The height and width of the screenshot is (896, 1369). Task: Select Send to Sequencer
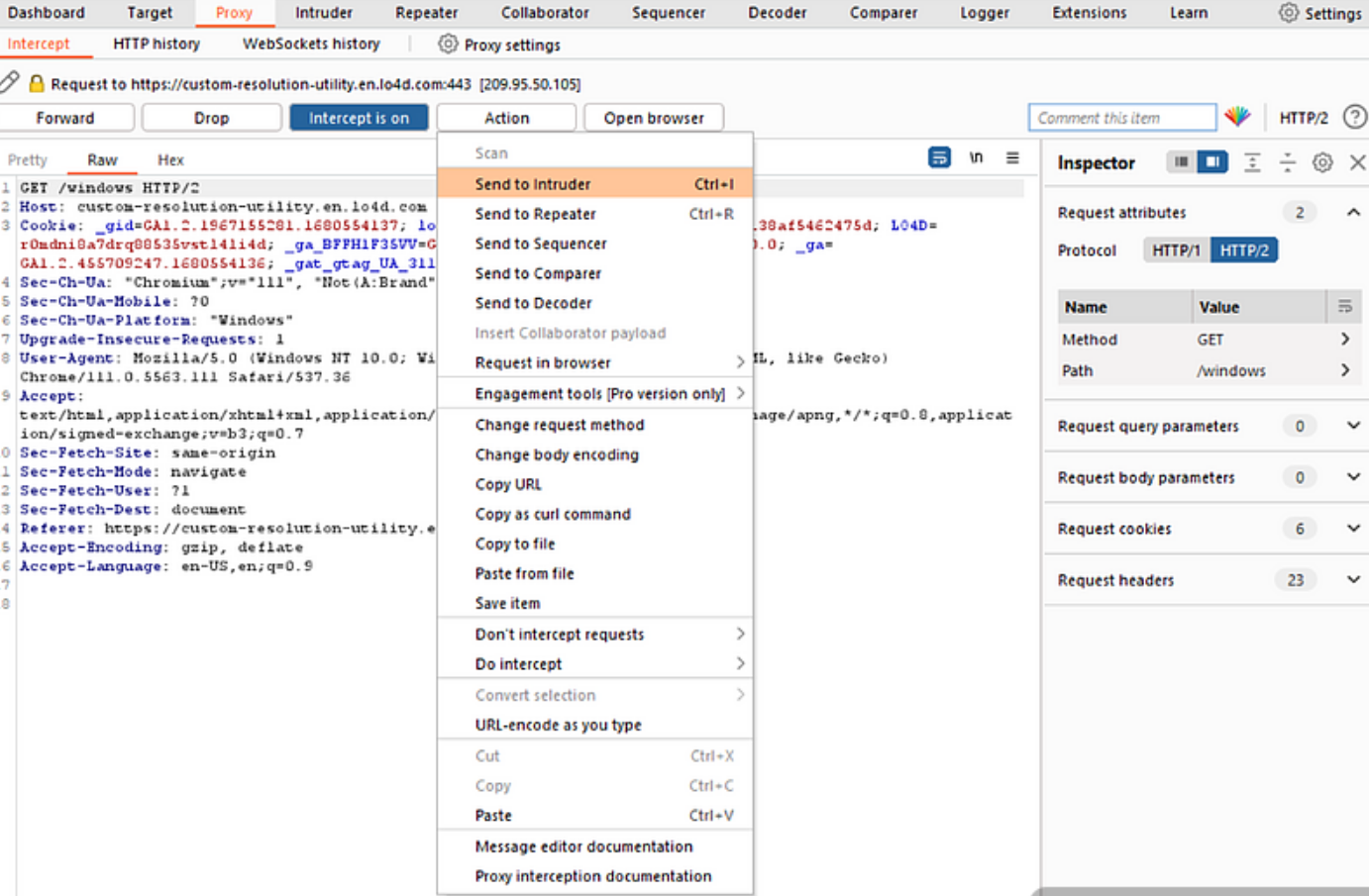coord(595,244)
